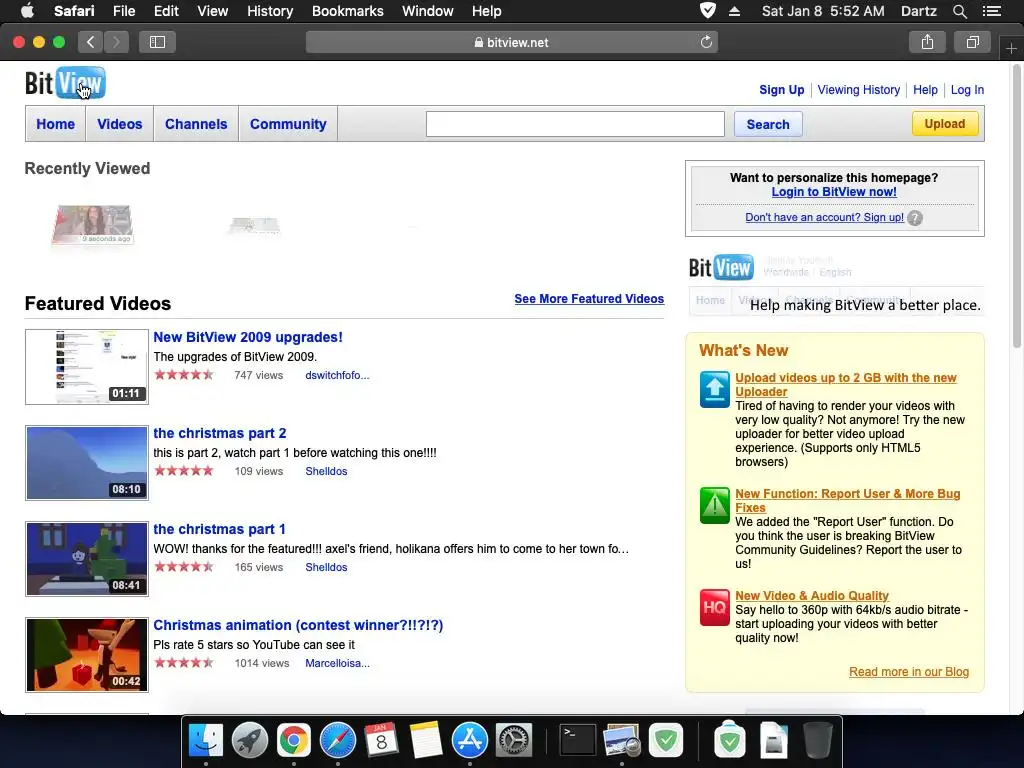Open the Community tab
The width and height of the screenshot is (1024, 768).
[288, 124]
